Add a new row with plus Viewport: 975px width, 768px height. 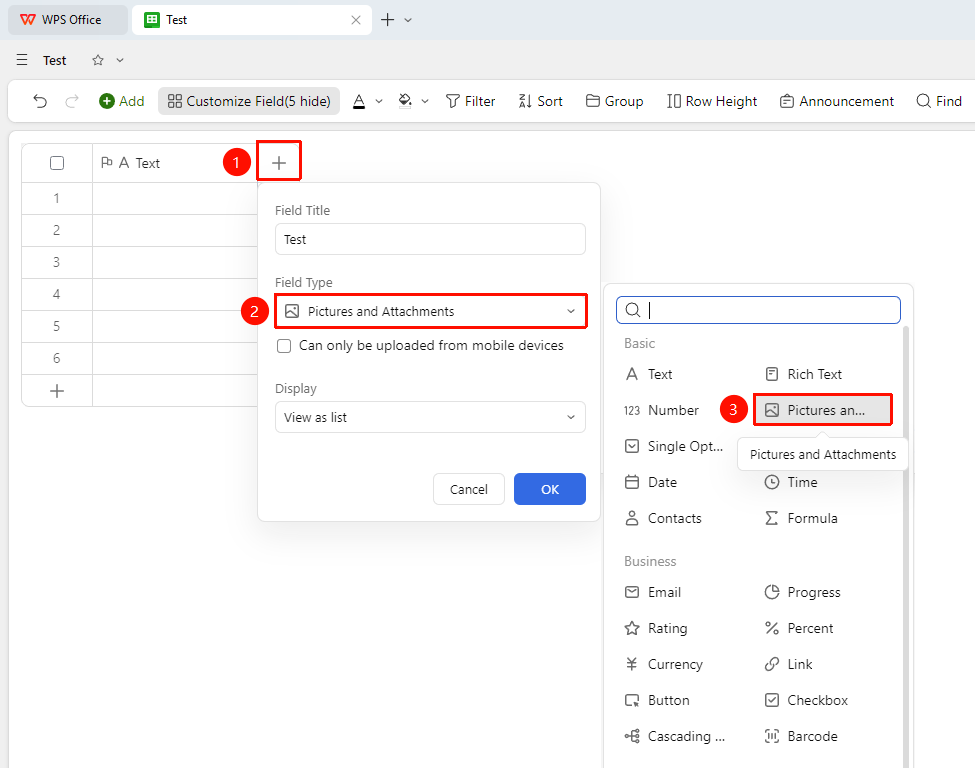click(57, 391)
